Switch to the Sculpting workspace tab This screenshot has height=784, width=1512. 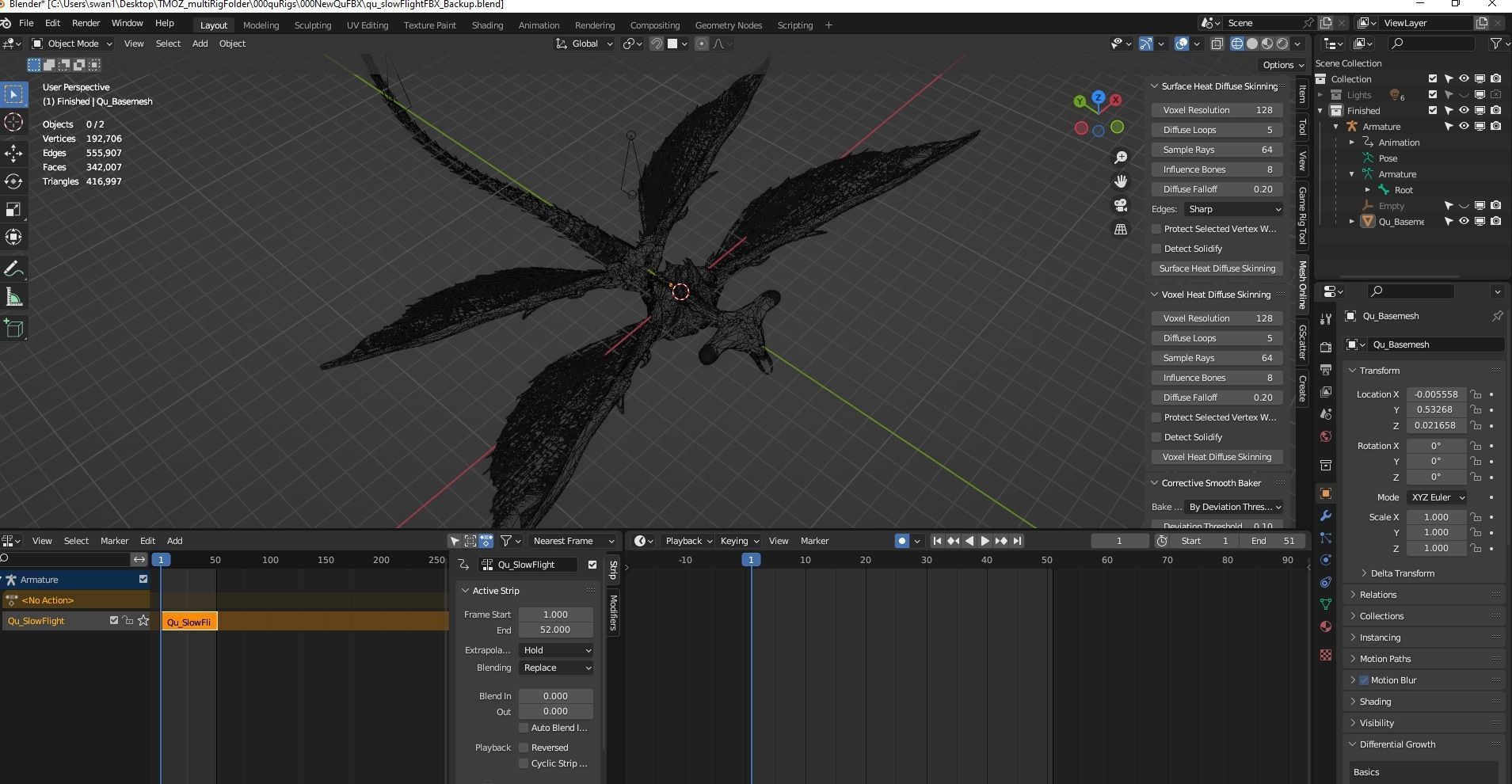pos(313,25)
